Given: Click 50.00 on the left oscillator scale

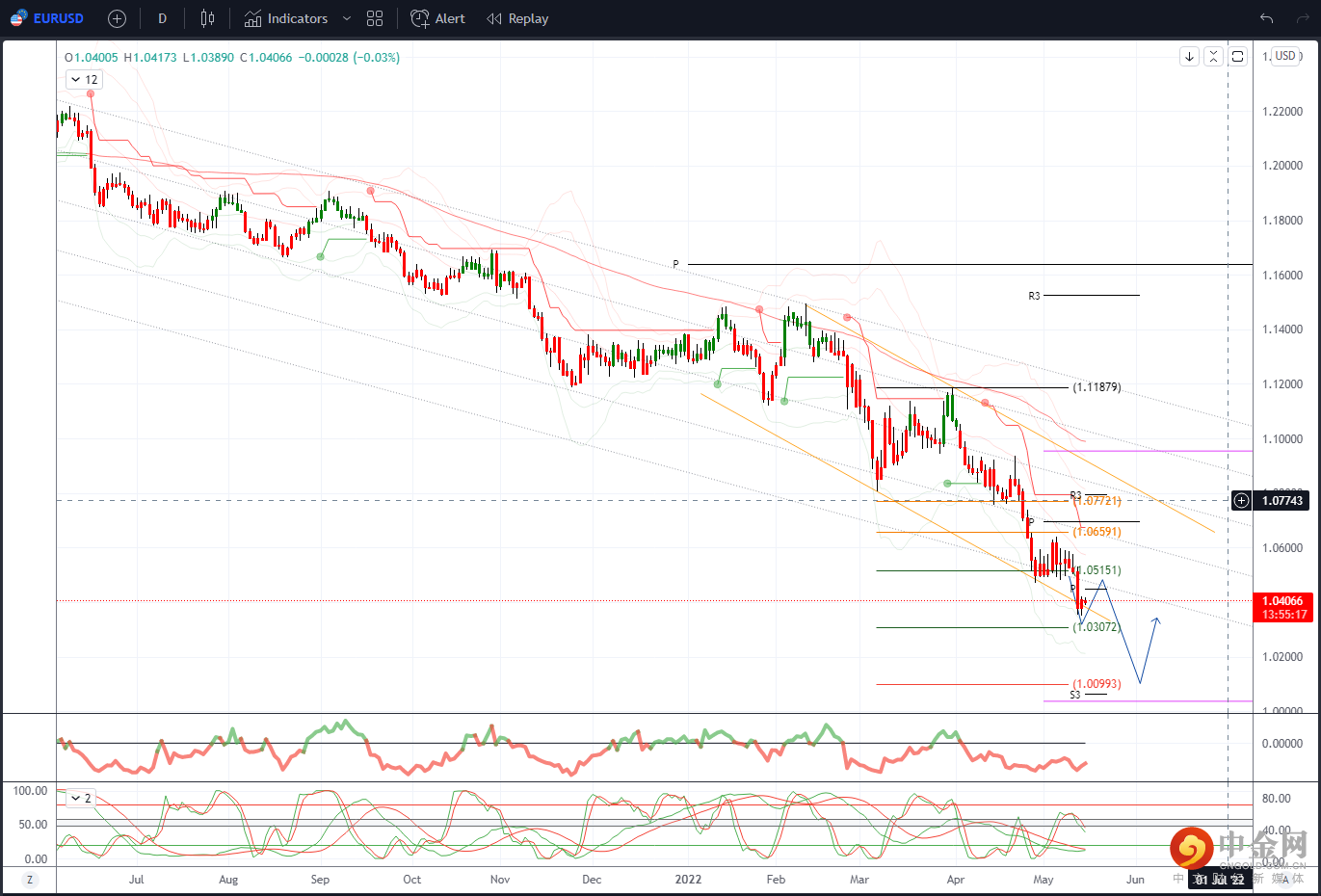Looking at the screenshot, I should pyautogui.click(x=33, y=825).
